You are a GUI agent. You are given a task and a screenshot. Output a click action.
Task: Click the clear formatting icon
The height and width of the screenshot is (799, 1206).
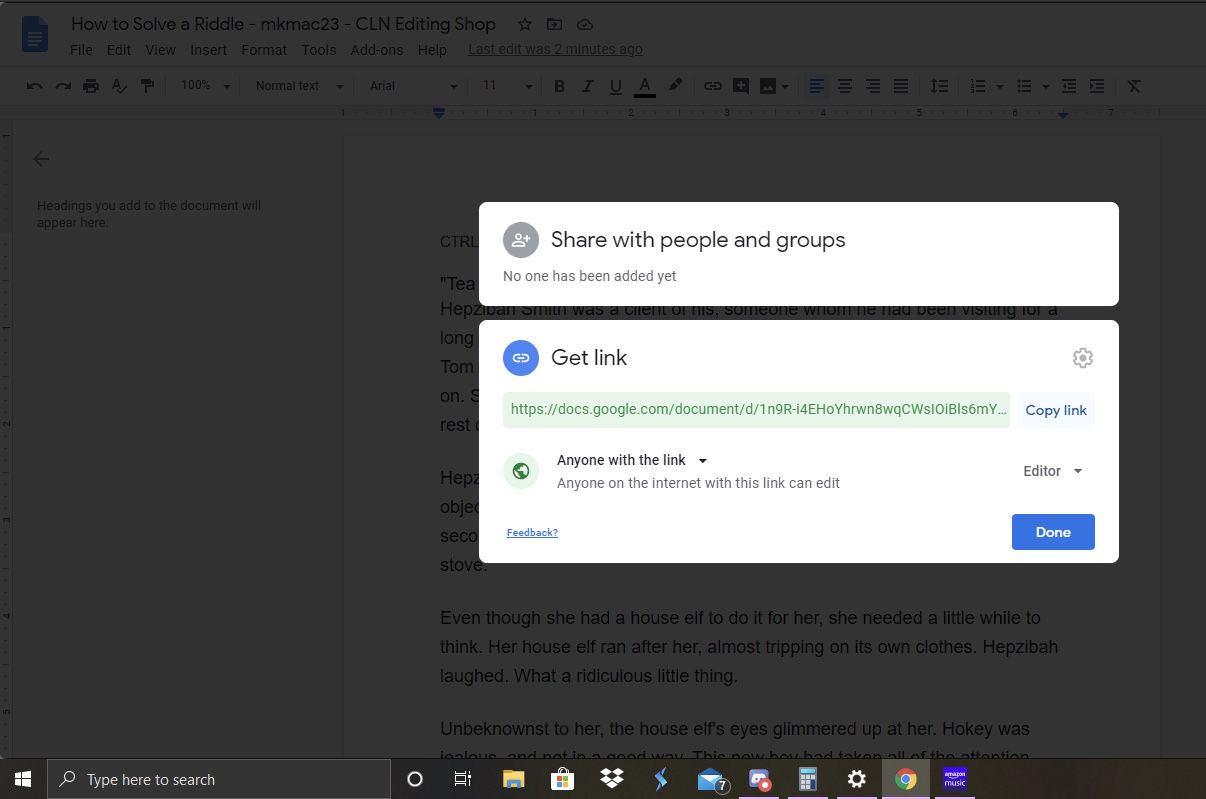tap(1134, 86)
